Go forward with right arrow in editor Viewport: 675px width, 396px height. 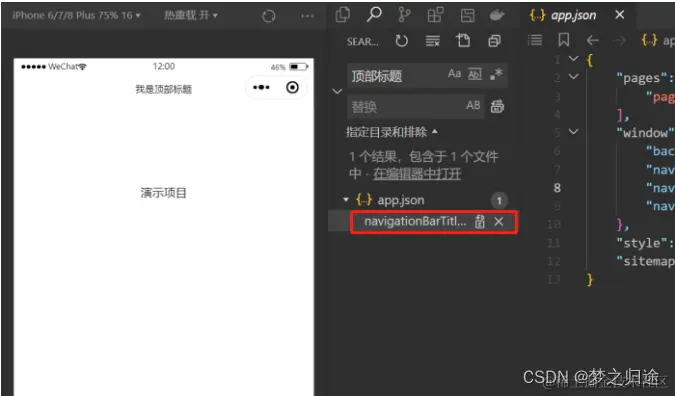pyautogui.click(x=619, y=41)
